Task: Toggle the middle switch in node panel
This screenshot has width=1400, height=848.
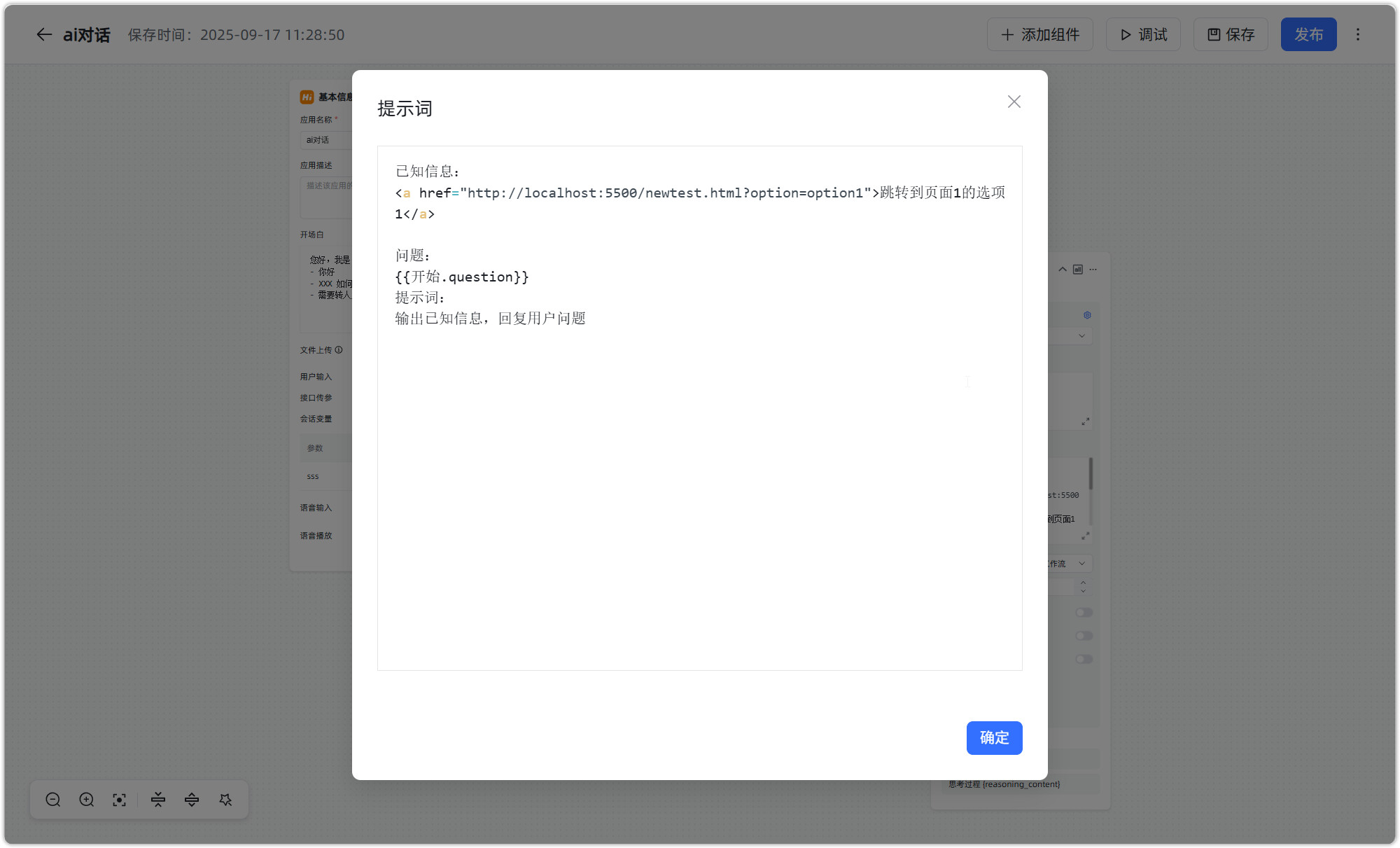Action: pos(1084,636)
